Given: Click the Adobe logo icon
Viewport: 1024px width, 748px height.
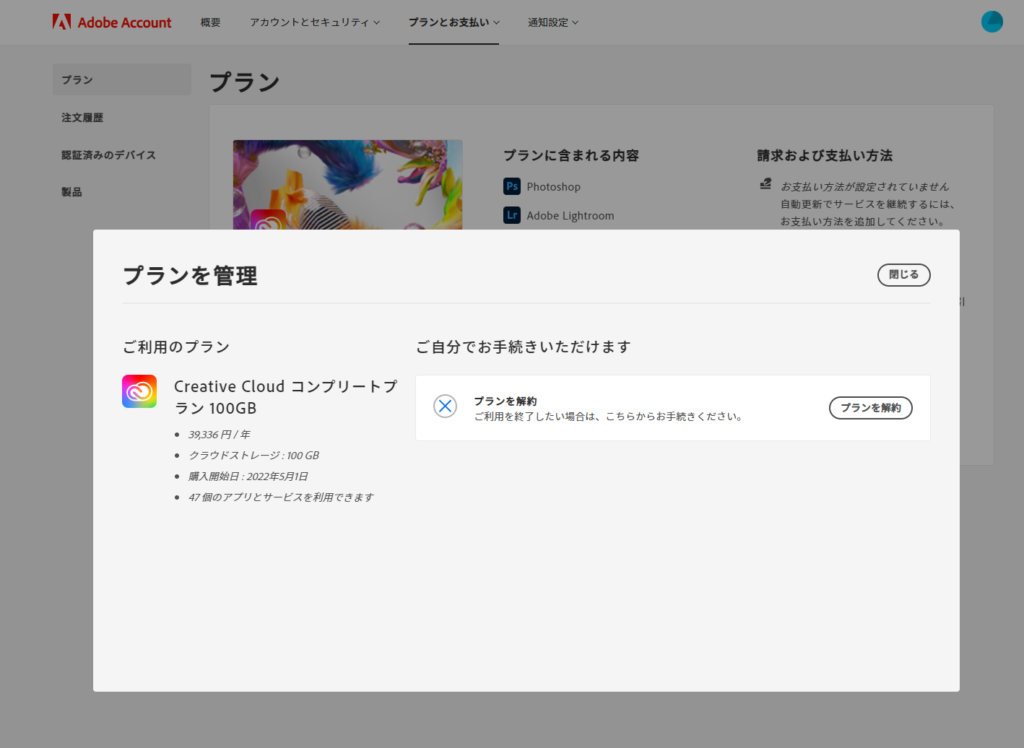Looking at the screenshot, I should [63, 21].
